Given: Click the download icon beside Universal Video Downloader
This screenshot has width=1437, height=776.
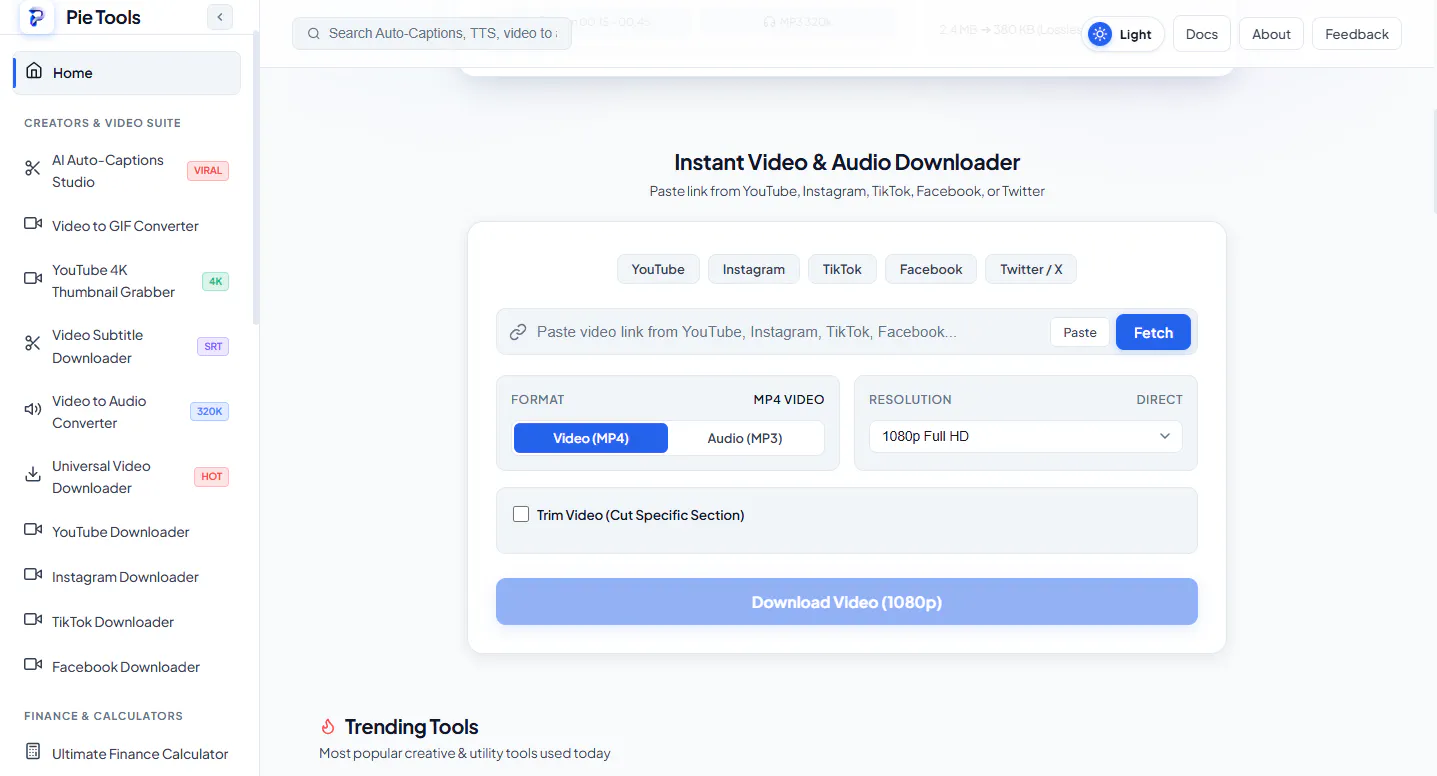Looking at the screenshot, I should click(x=33, y=474).
